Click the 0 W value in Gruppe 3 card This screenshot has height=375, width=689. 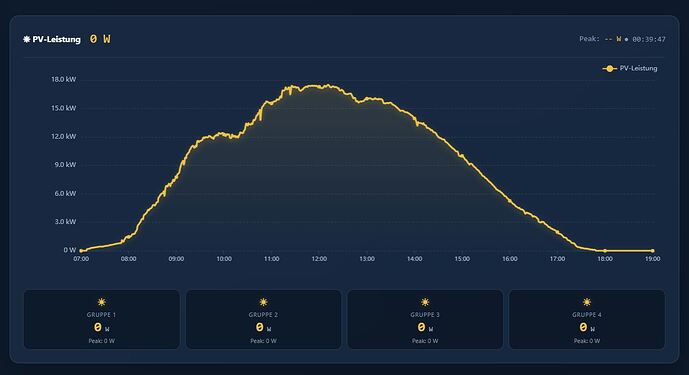[x=425, y=328]
